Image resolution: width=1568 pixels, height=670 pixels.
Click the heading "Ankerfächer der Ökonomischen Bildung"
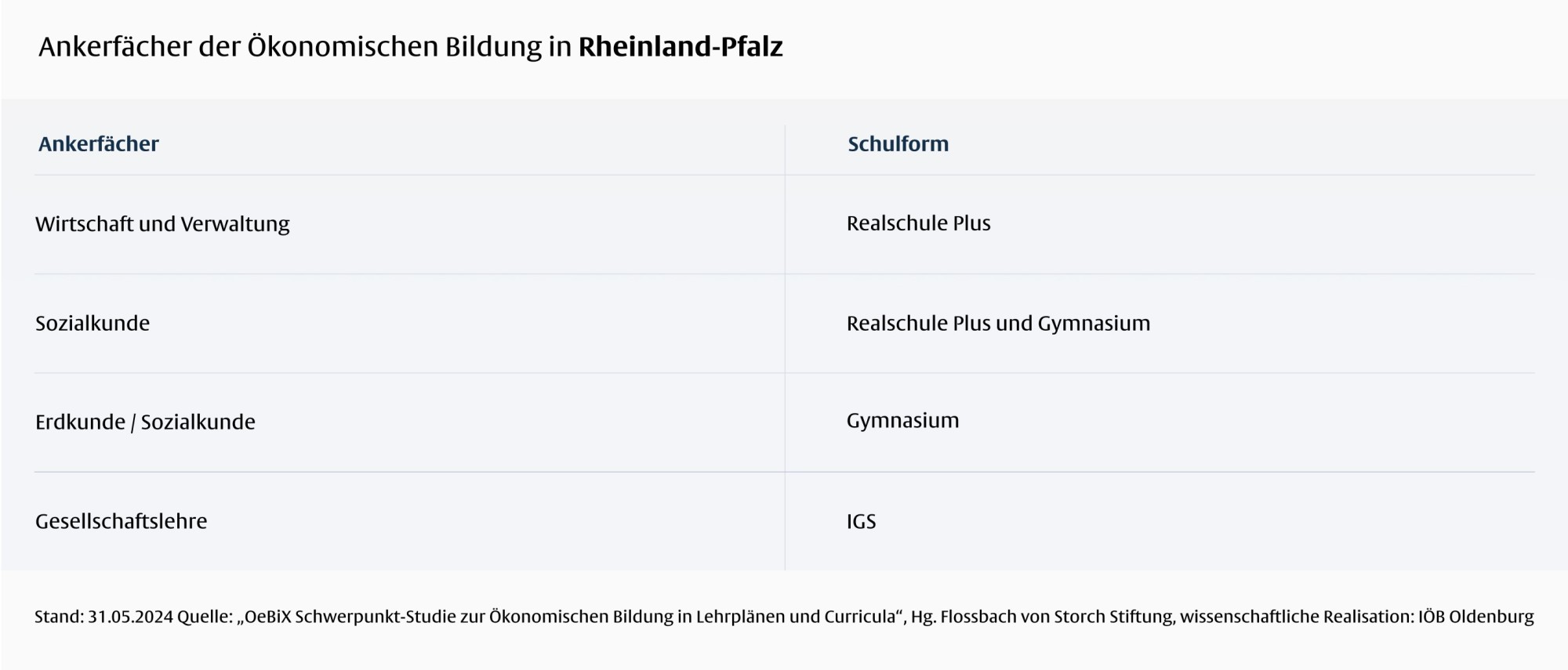(x=304, y=47)
